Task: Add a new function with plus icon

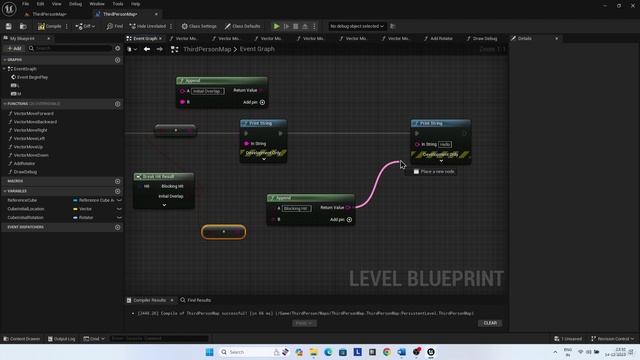Action: click(x=118, y=104)
